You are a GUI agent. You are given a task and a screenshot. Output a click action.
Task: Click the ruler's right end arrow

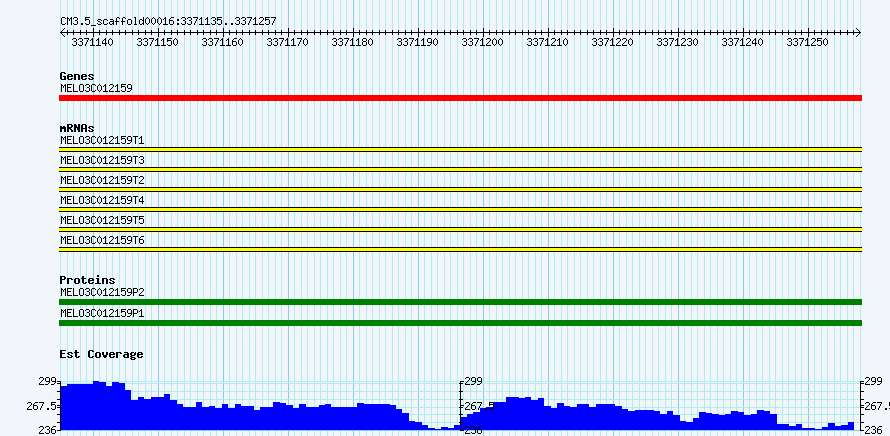pyautogui.click(x=858, y=33)
